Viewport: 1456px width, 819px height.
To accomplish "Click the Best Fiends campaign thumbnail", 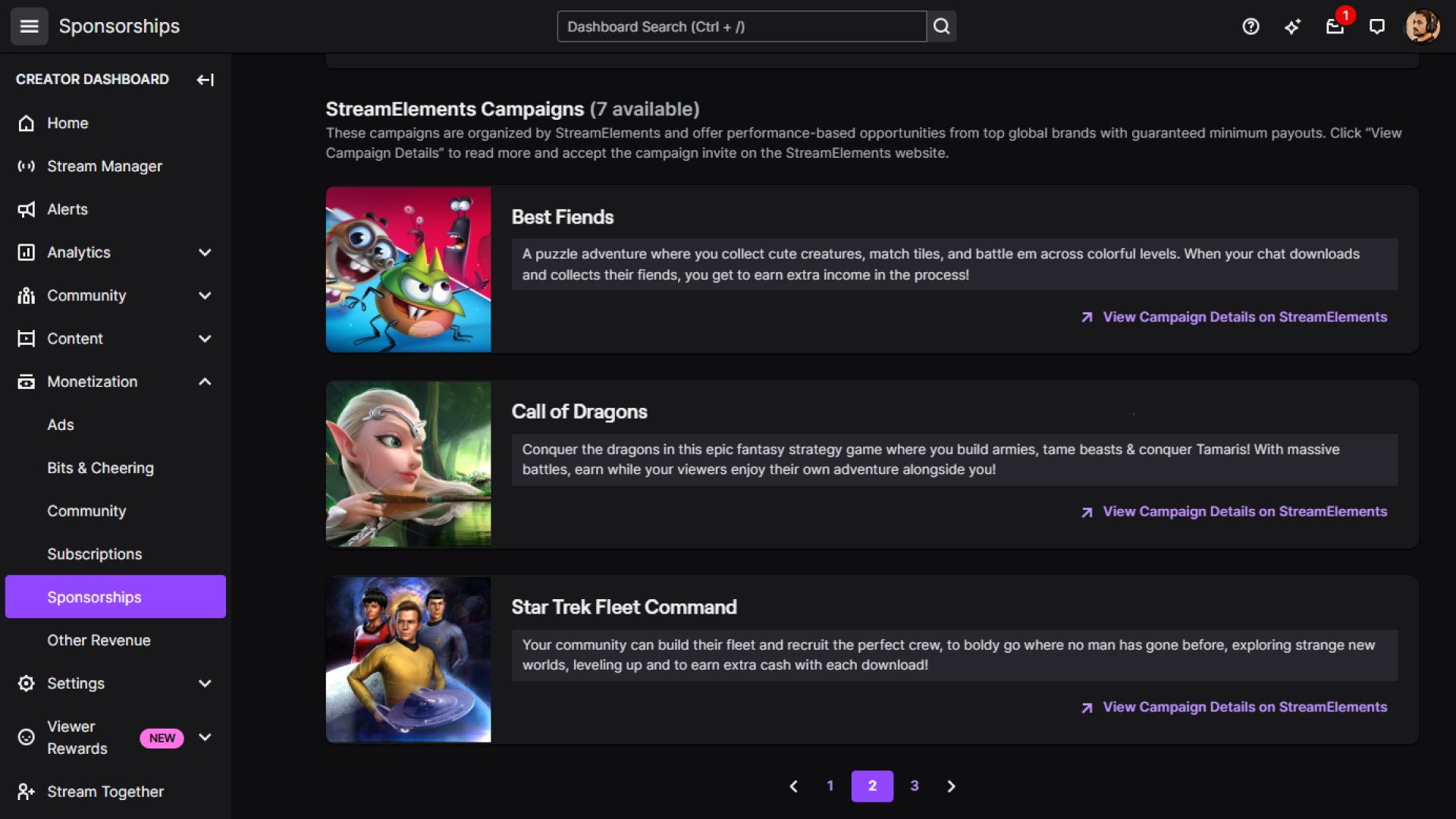I will tap(408, 269).
